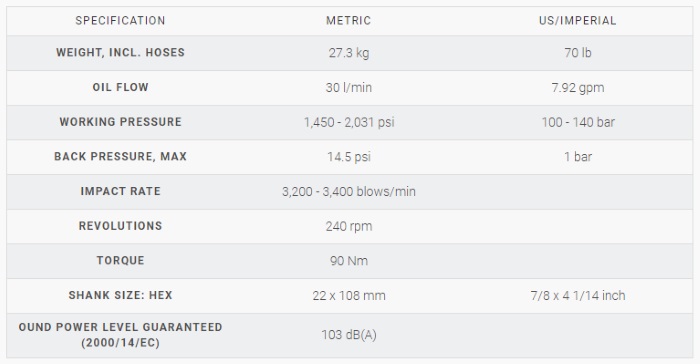
Task: Click the SPECIFICATION column header
Action: [120, 21]
